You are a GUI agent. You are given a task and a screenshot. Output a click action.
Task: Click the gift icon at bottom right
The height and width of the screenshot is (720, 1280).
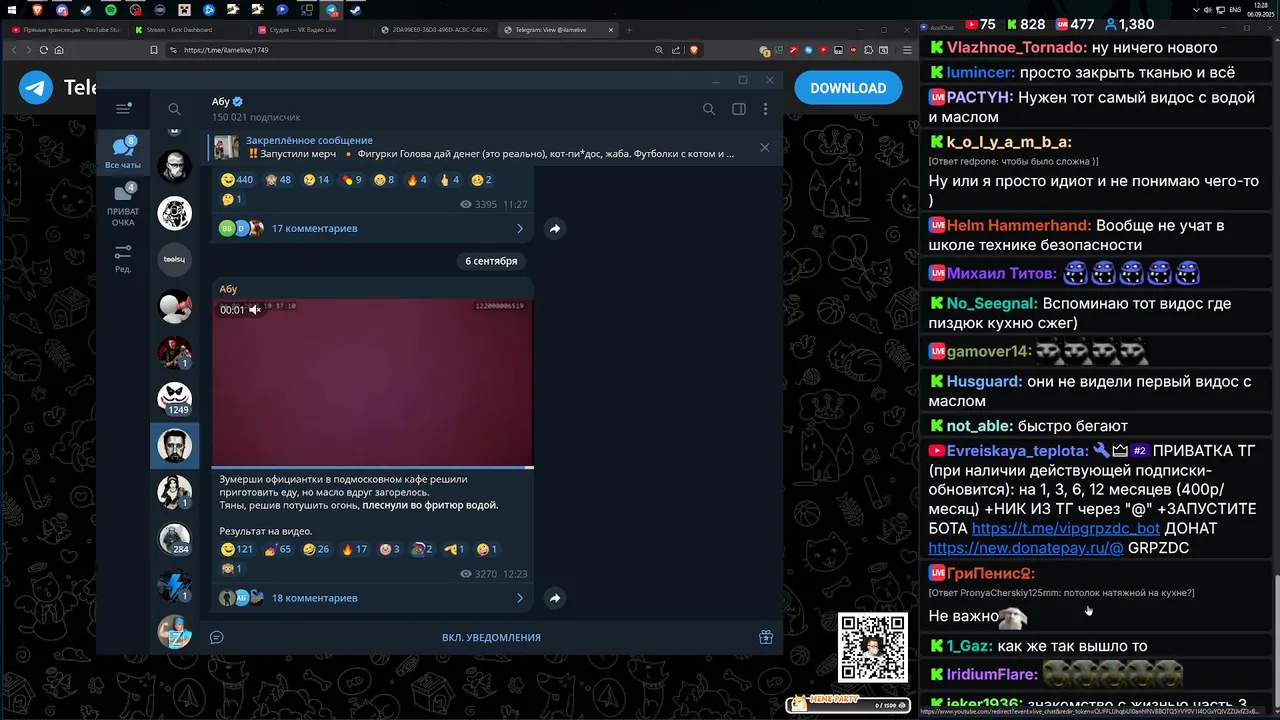pyautogui.click(x=765, y=637)
